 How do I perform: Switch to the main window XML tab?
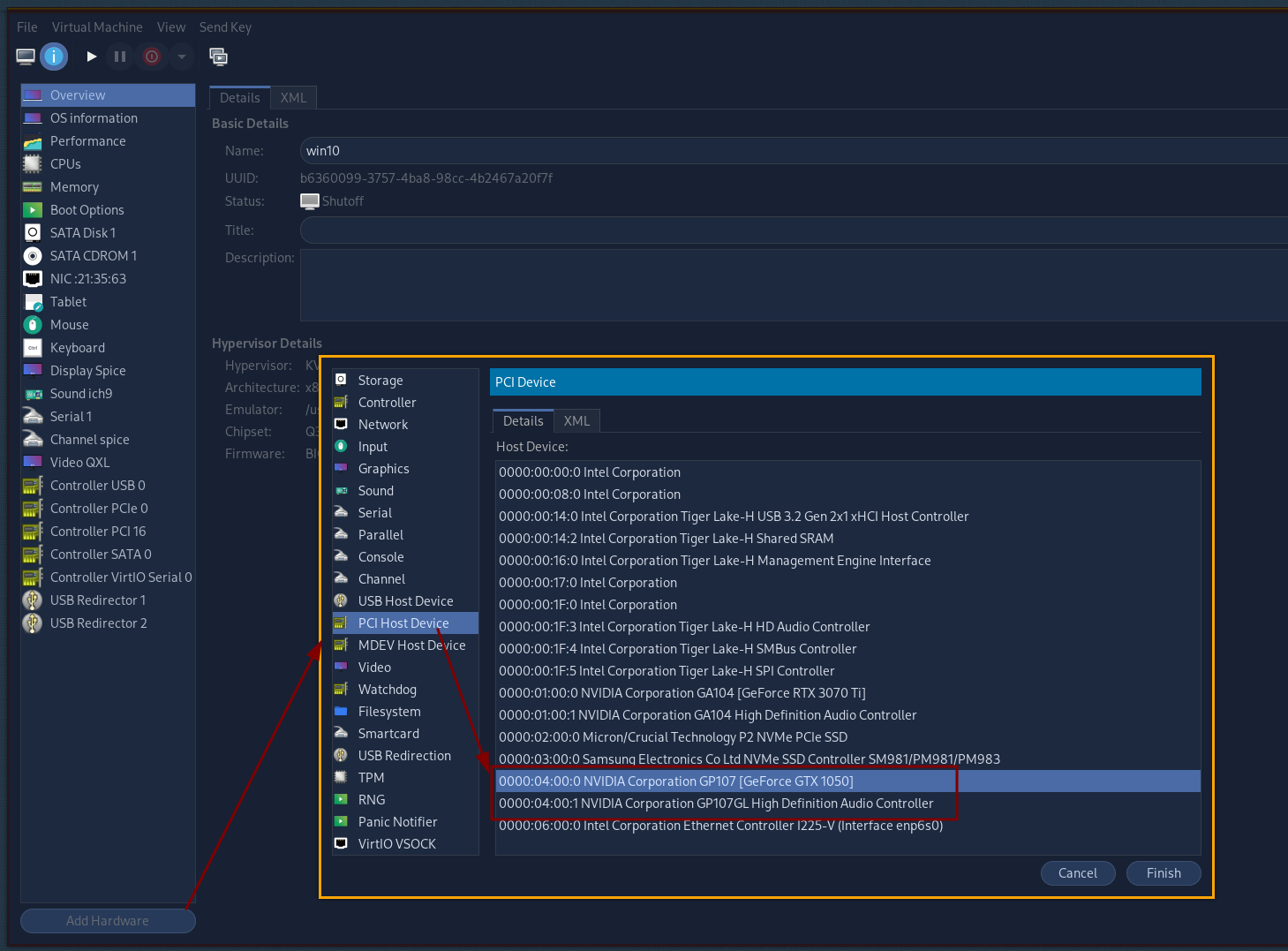coord(293,98)
